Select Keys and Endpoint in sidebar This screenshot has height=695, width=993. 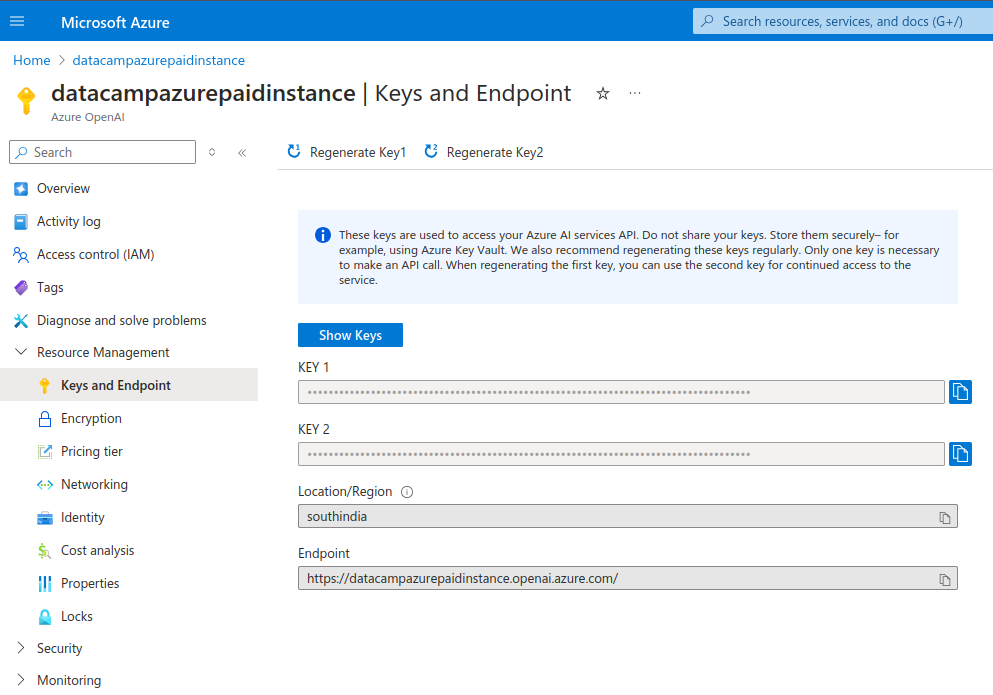[116, 385]
